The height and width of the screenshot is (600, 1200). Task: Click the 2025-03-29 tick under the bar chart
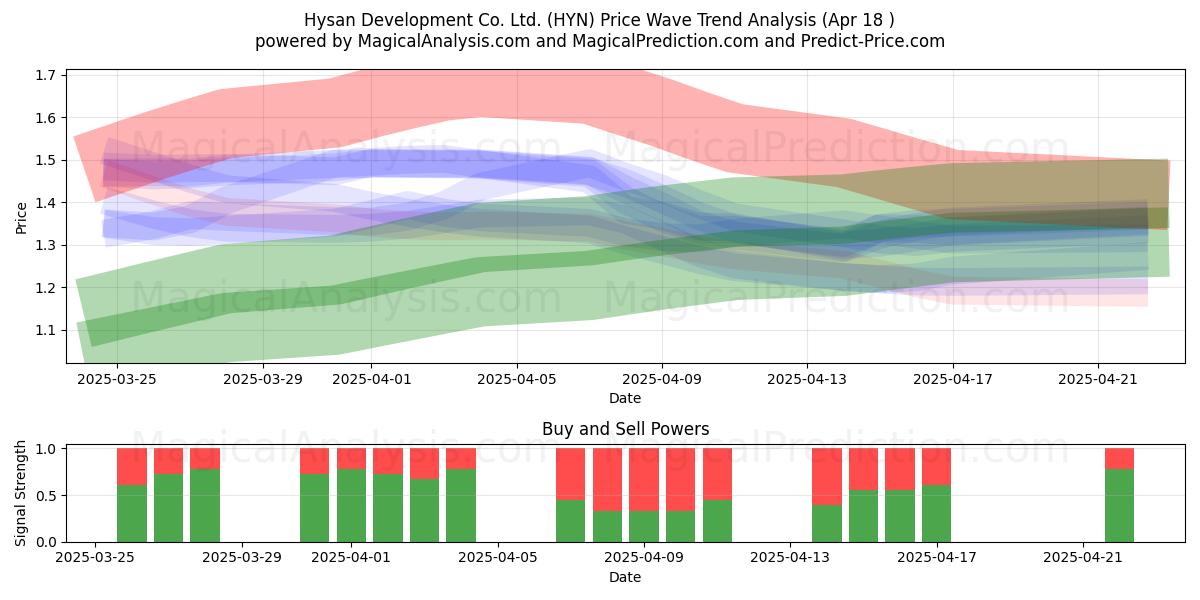pyautogui.click(x=242, y=558)
